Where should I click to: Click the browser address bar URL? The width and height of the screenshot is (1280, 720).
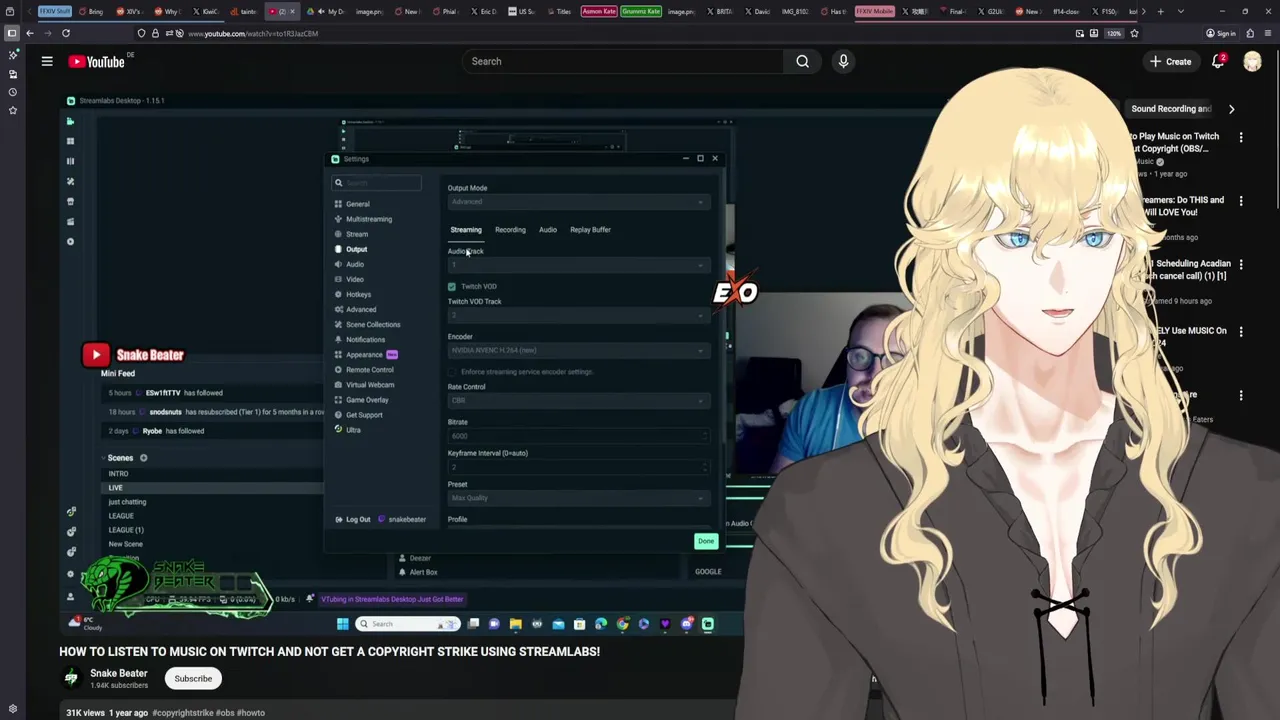(253, 33)
